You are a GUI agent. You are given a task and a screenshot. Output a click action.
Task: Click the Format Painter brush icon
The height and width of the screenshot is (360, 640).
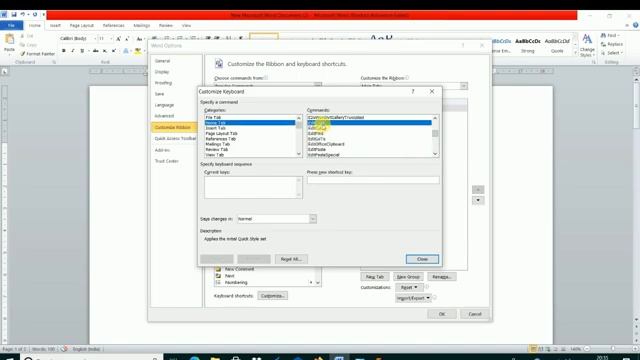23,54
